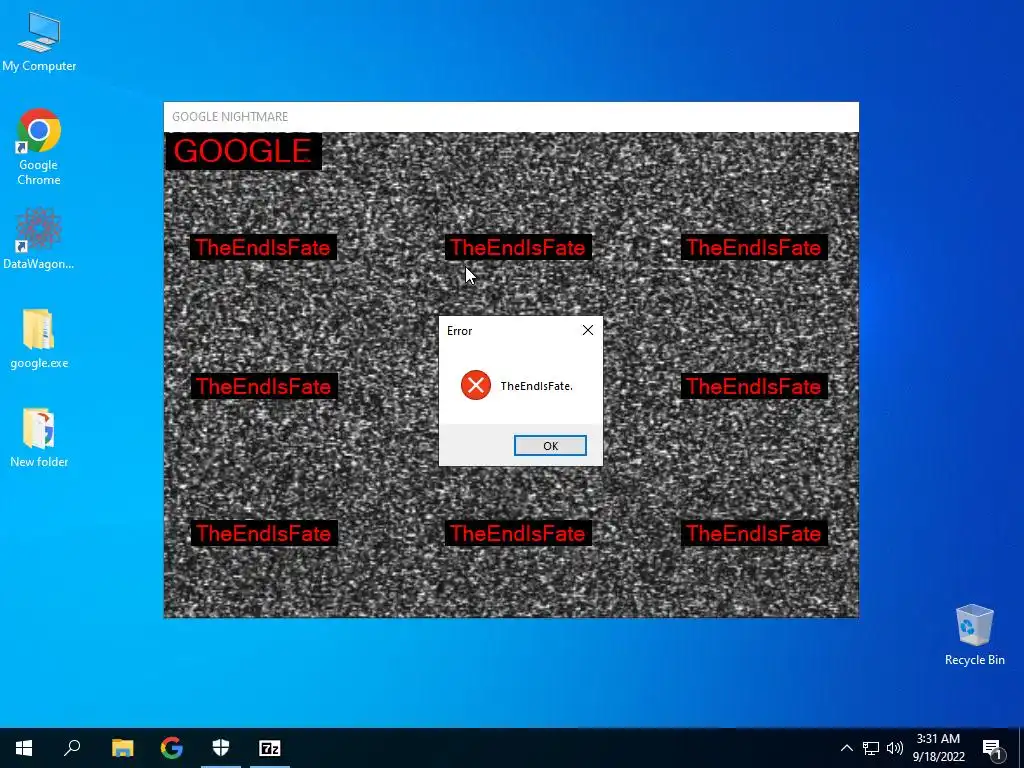Click the TheEndIsFate. message text in dialog
1024x768 pixels.
pos(536,386)
